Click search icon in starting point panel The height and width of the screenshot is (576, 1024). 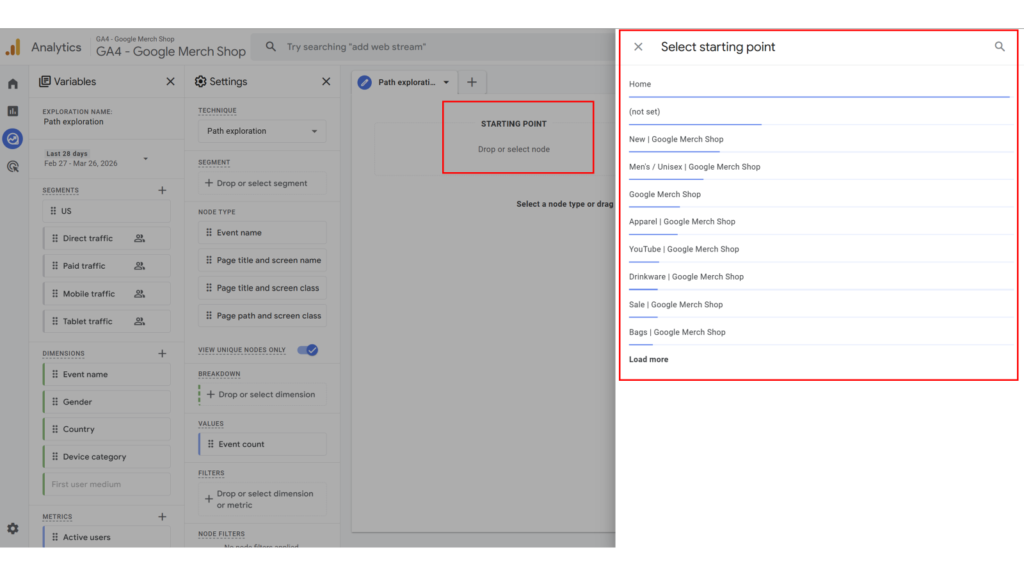pos(999,47)
